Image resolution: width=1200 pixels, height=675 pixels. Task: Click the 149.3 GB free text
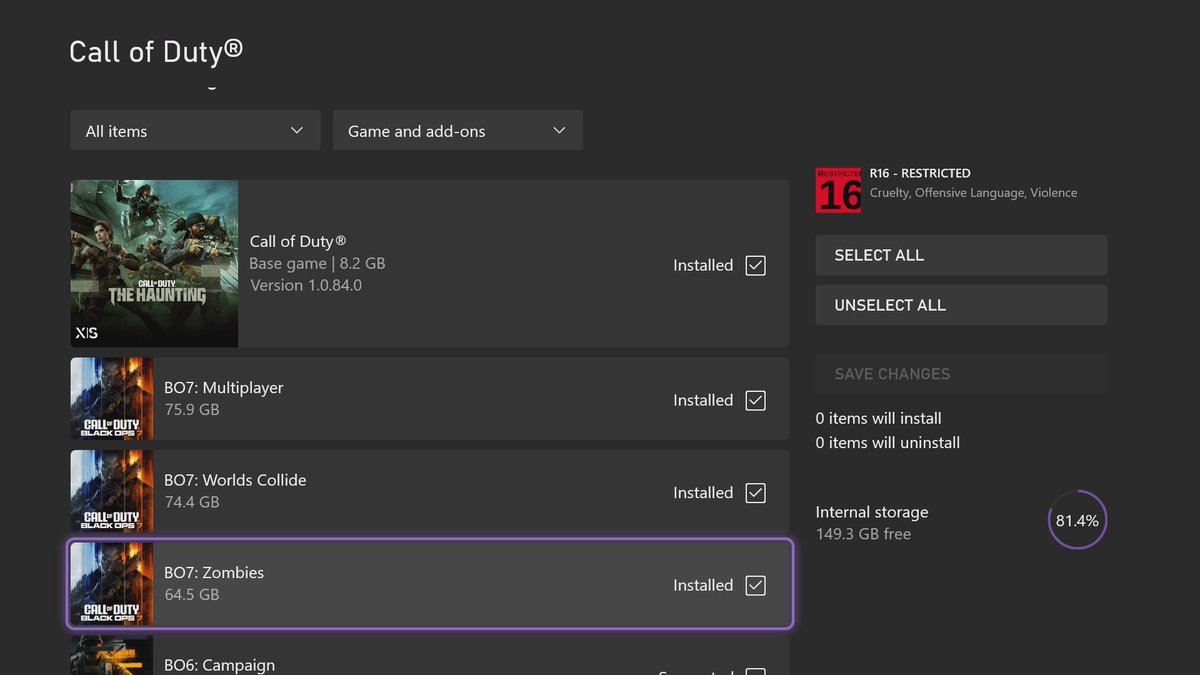tap(863, 534)
